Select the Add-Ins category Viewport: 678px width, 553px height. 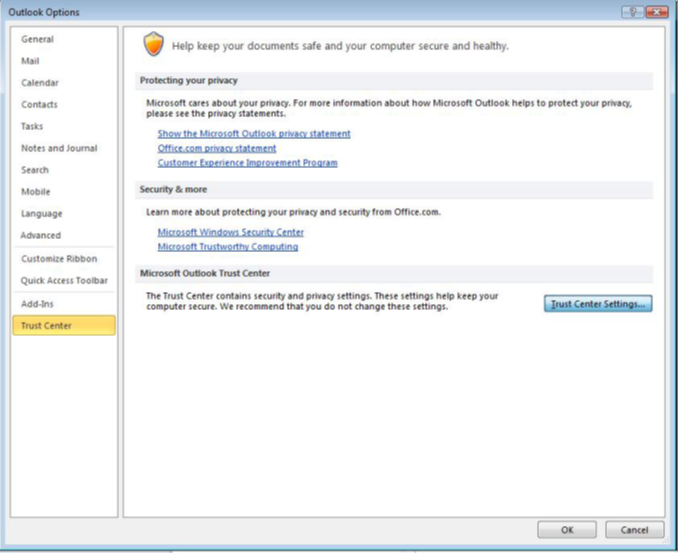(x=64, y=304)
